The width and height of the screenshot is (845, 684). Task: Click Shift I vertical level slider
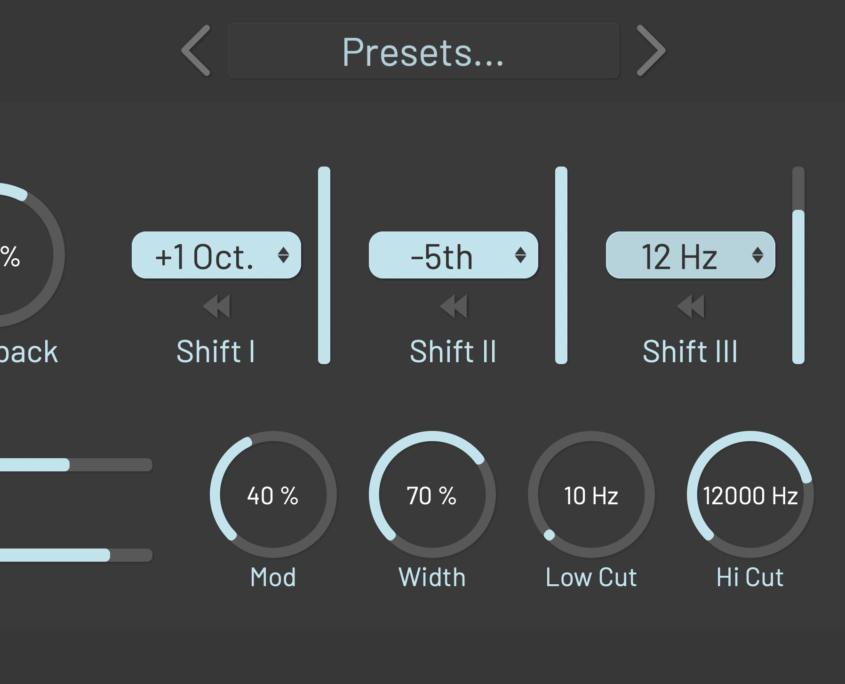click(x=324, y=265)
